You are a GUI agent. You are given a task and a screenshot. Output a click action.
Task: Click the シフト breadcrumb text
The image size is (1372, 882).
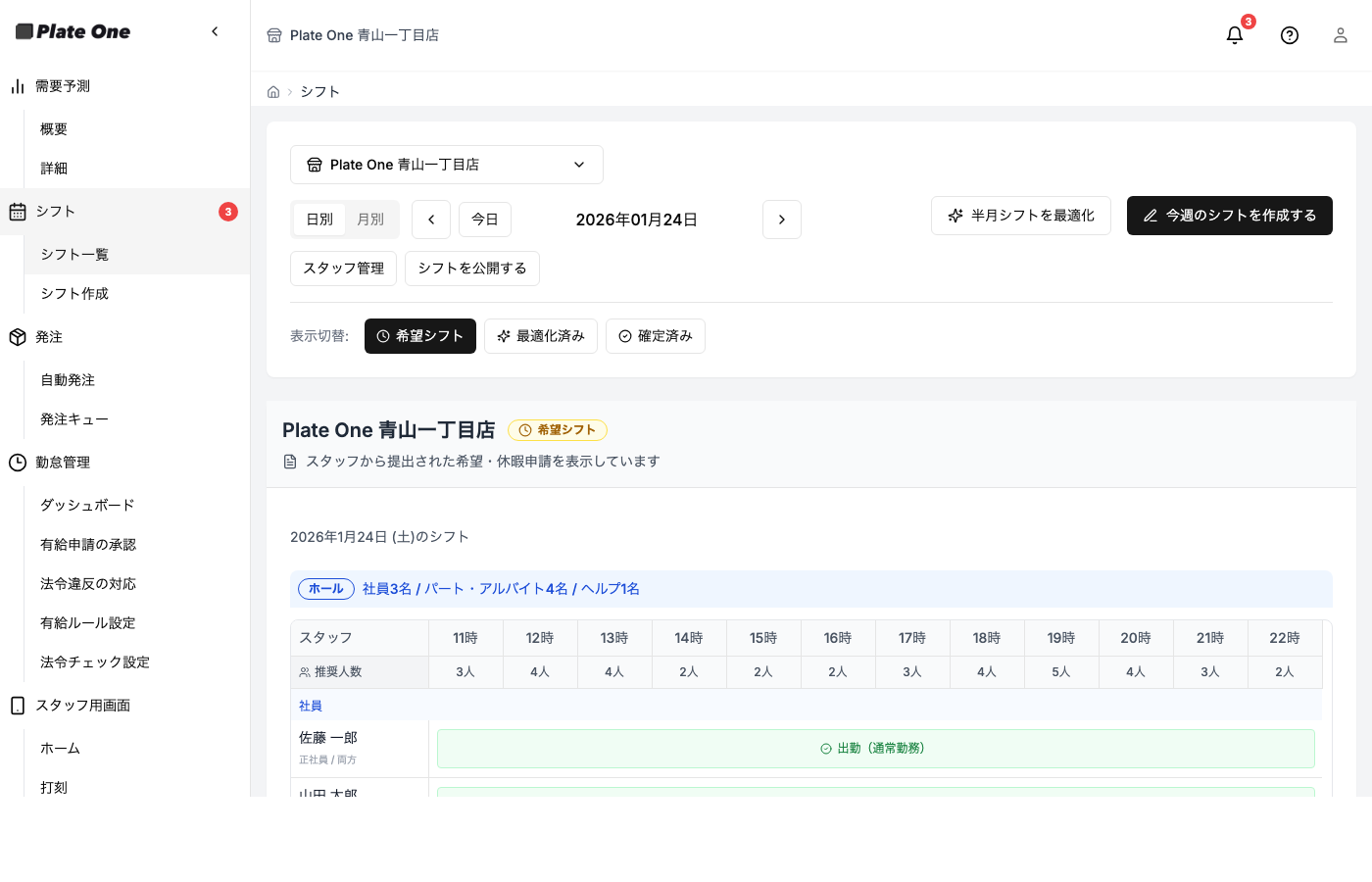(x=320, y=92)
